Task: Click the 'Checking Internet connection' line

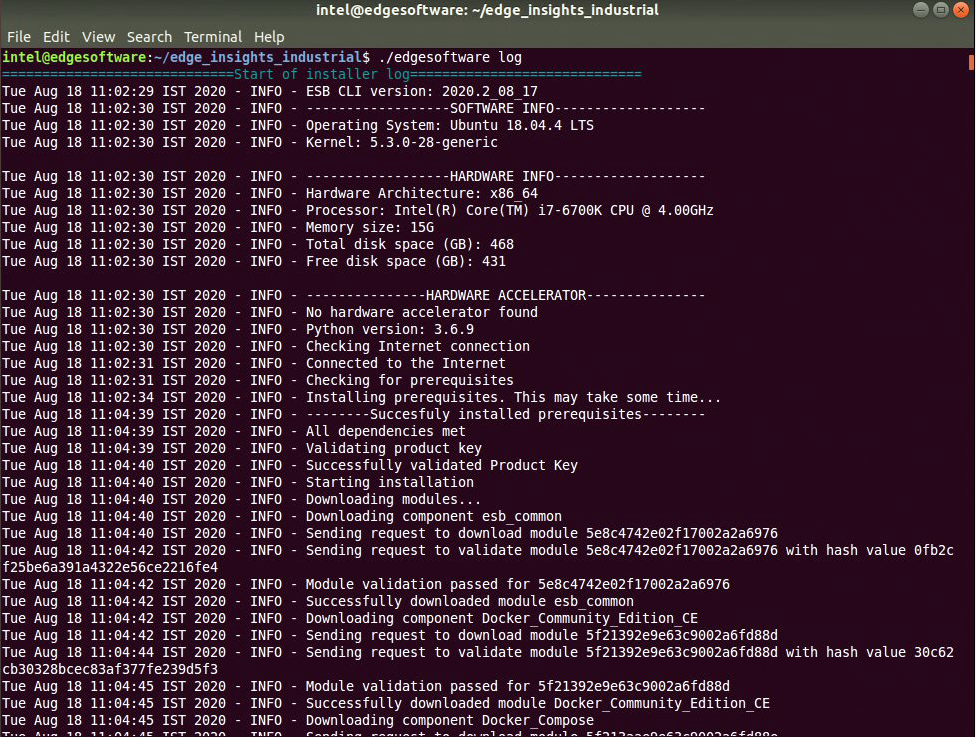Action: coord(266,346)
